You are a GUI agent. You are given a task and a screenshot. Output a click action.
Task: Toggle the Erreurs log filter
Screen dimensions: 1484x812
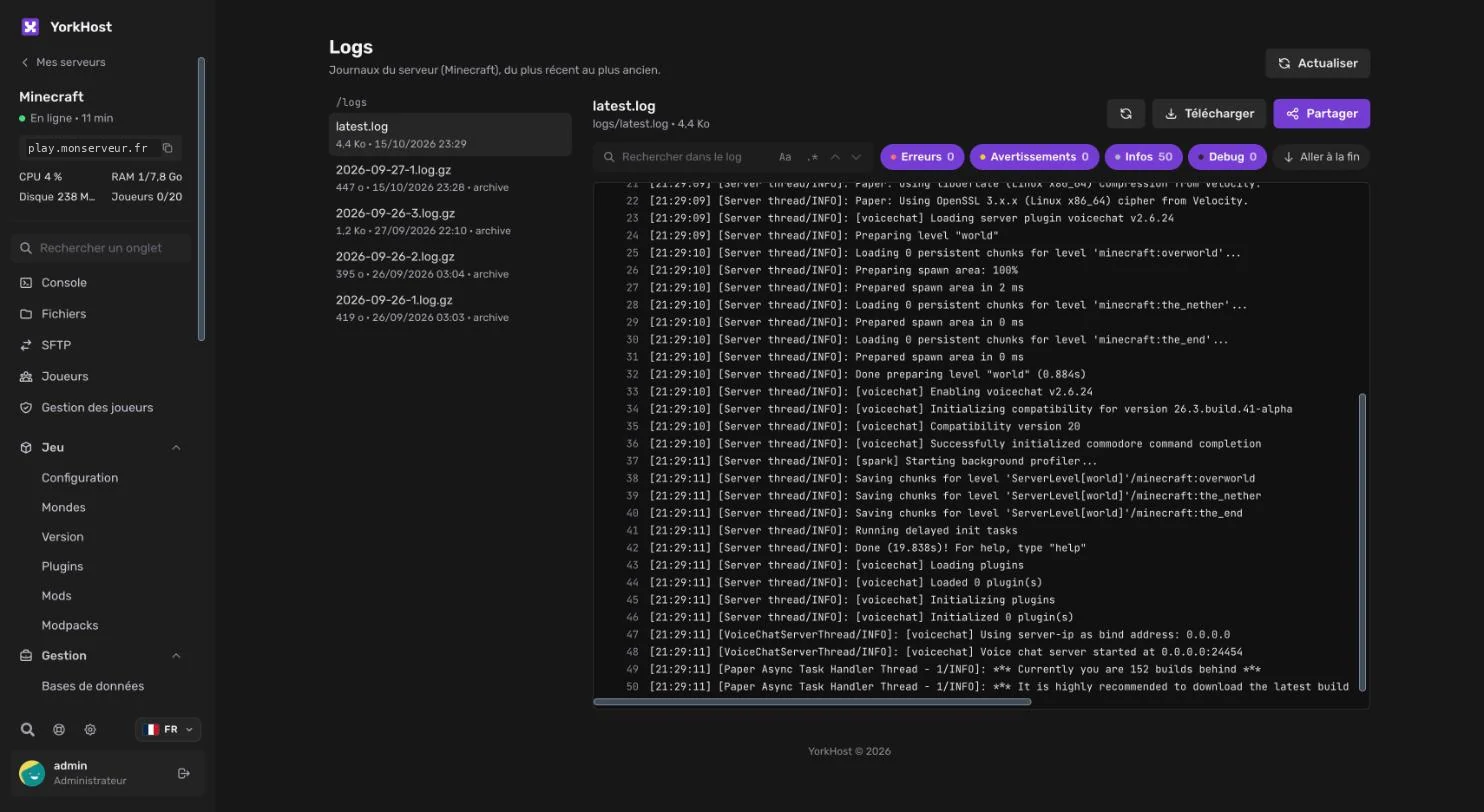922,157
